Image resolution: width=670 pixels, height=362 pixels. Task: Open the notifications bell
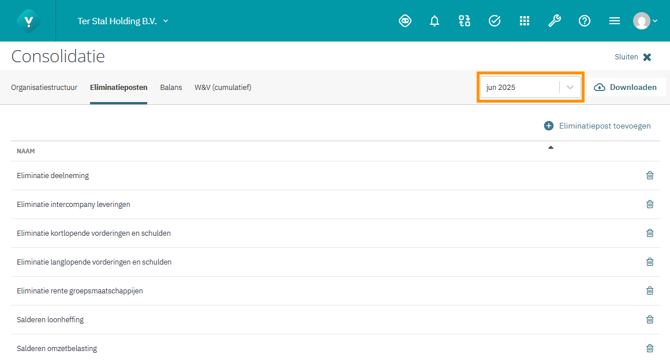[435, 21]
